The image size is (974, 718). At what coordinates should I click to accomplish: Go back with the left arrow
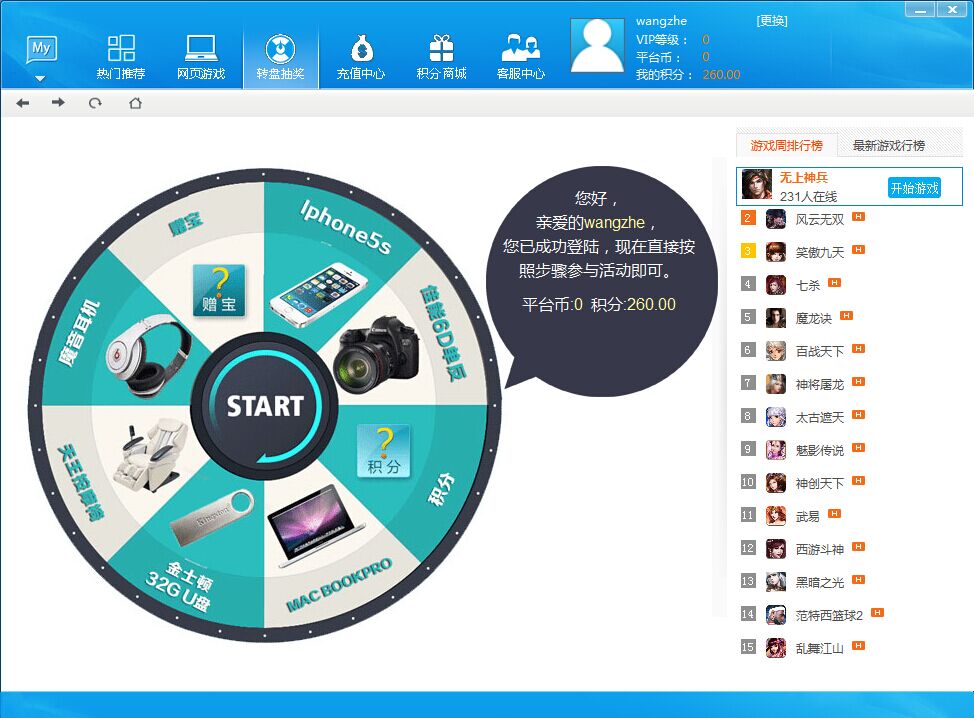(x=23, y=103)
